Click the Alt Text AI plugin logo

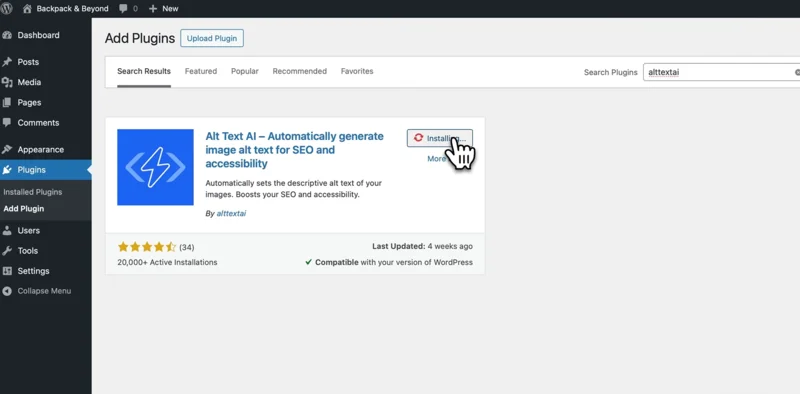coord(155,167)
